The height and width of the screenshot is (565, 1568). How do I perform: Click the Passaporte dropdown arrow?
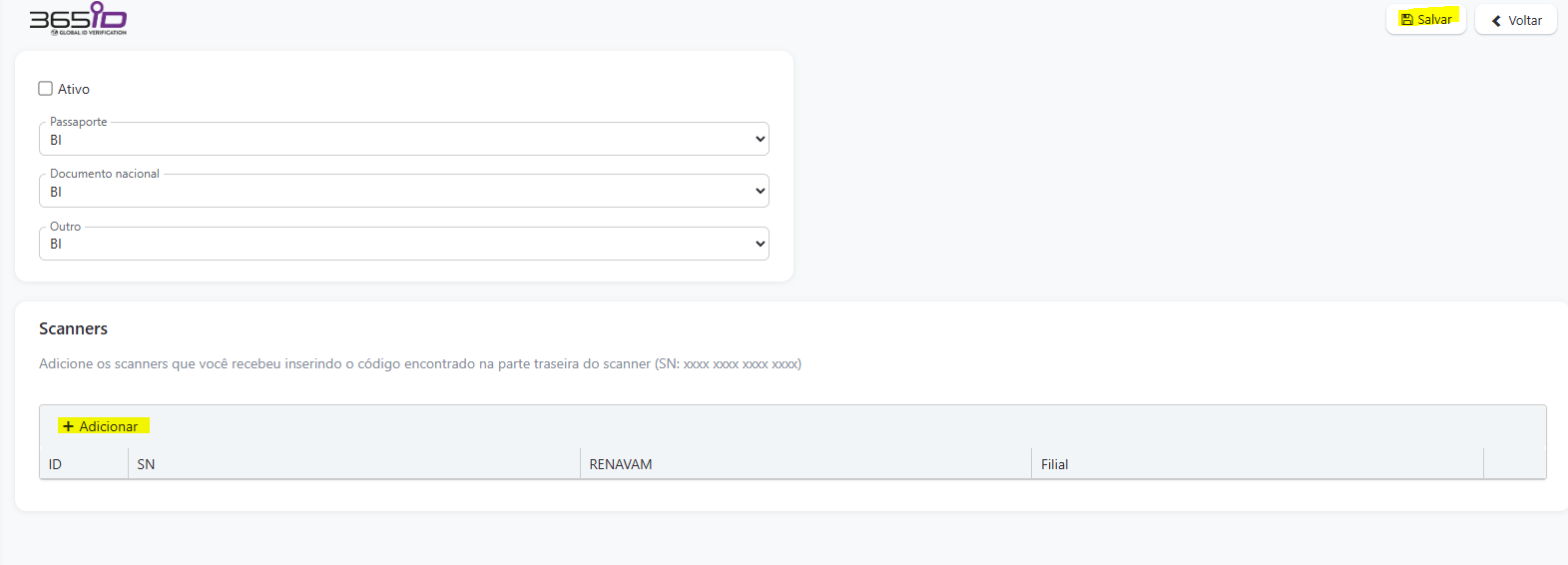760,140
